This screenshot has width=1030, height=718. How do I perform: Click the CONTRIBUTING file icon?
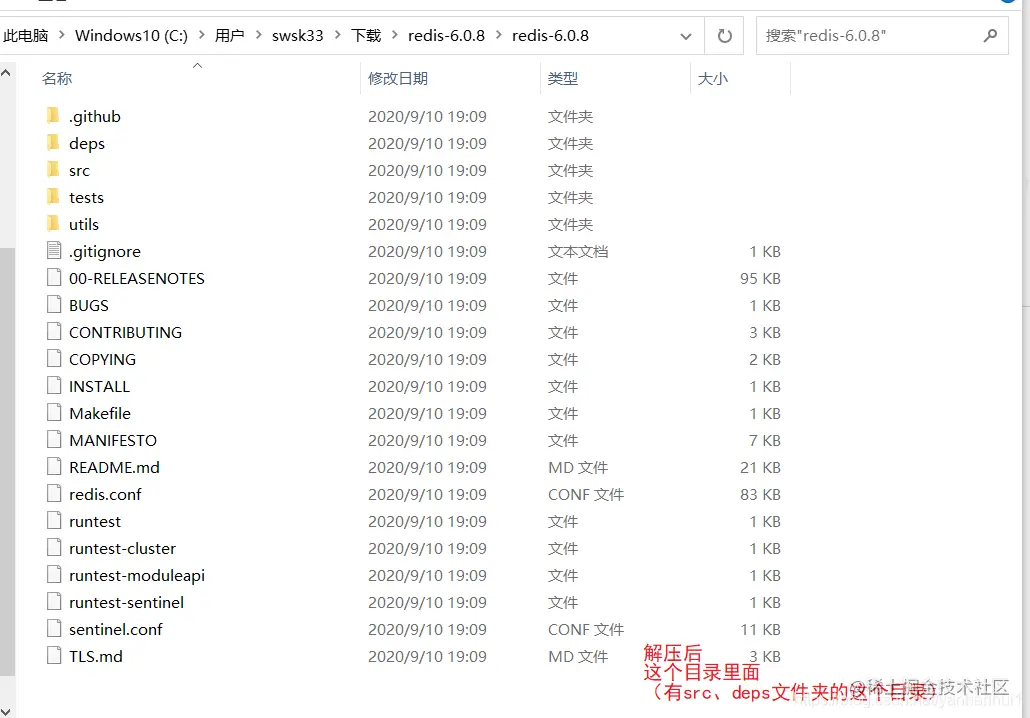tap(54, 331)
